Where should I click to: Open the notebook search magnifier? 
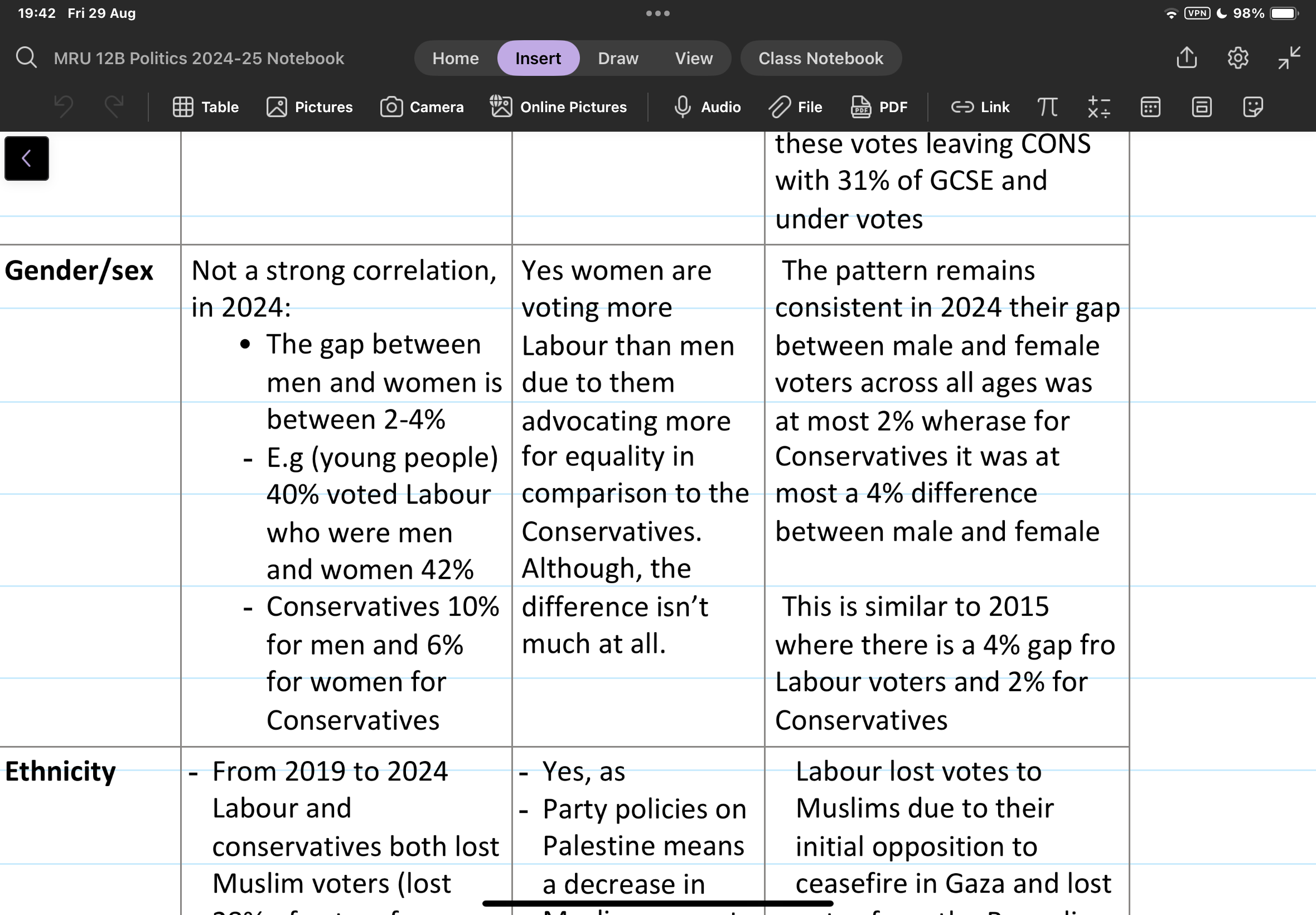[x=26, y=58]
